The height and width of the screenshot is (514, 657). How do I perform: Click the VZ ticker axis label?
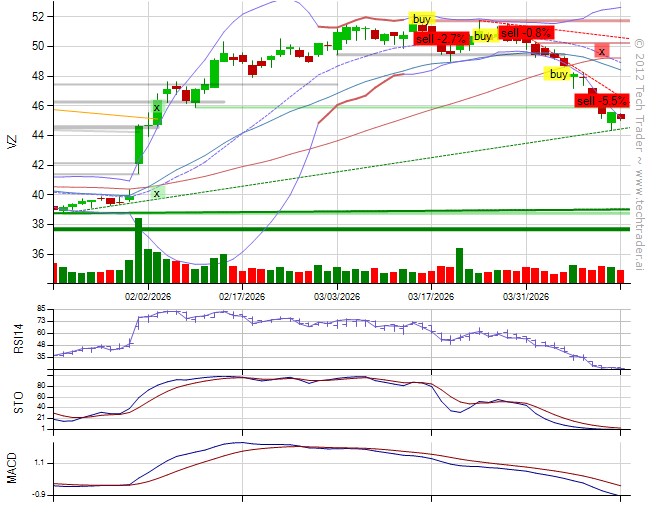click(x=12, y=141)
